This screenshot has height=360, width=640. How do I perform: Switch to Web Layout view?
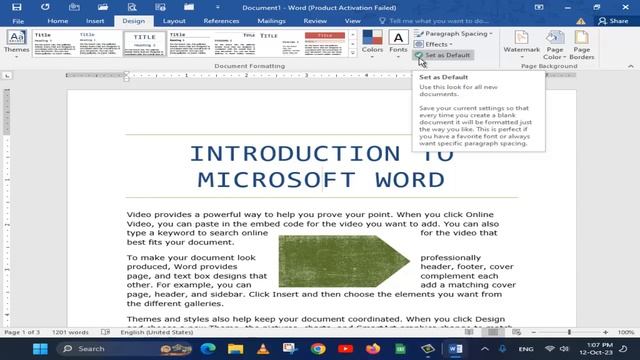[x=516, y=332]
